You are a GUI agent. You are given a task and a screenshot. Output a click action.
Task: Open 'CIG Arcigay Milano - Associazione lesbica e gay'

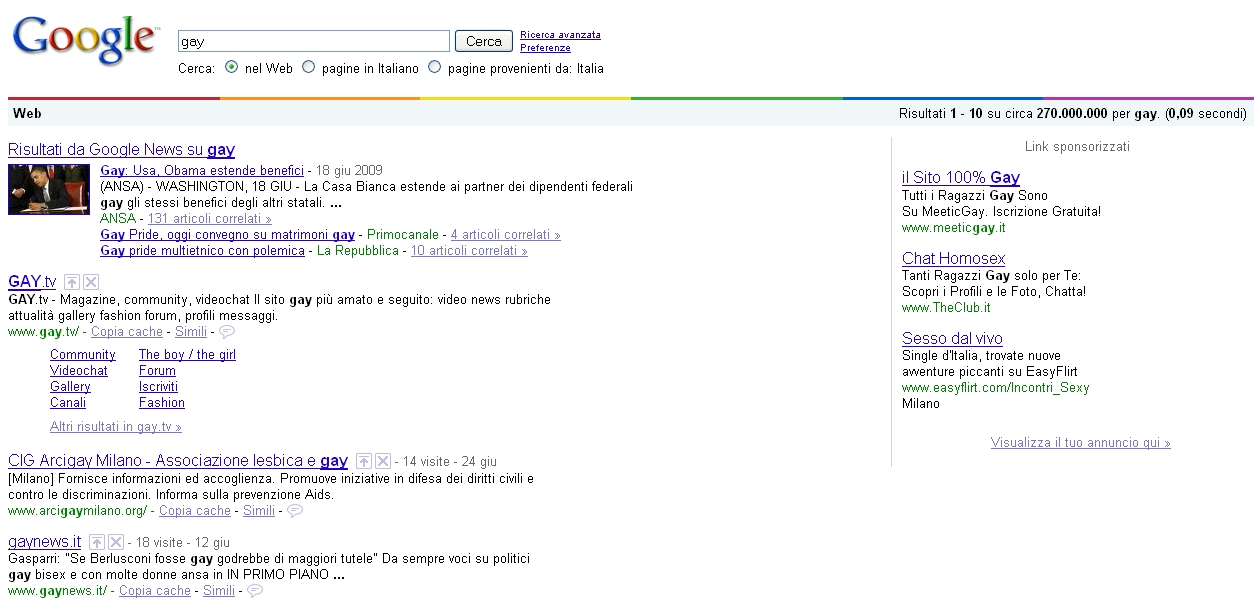(178, 461)
